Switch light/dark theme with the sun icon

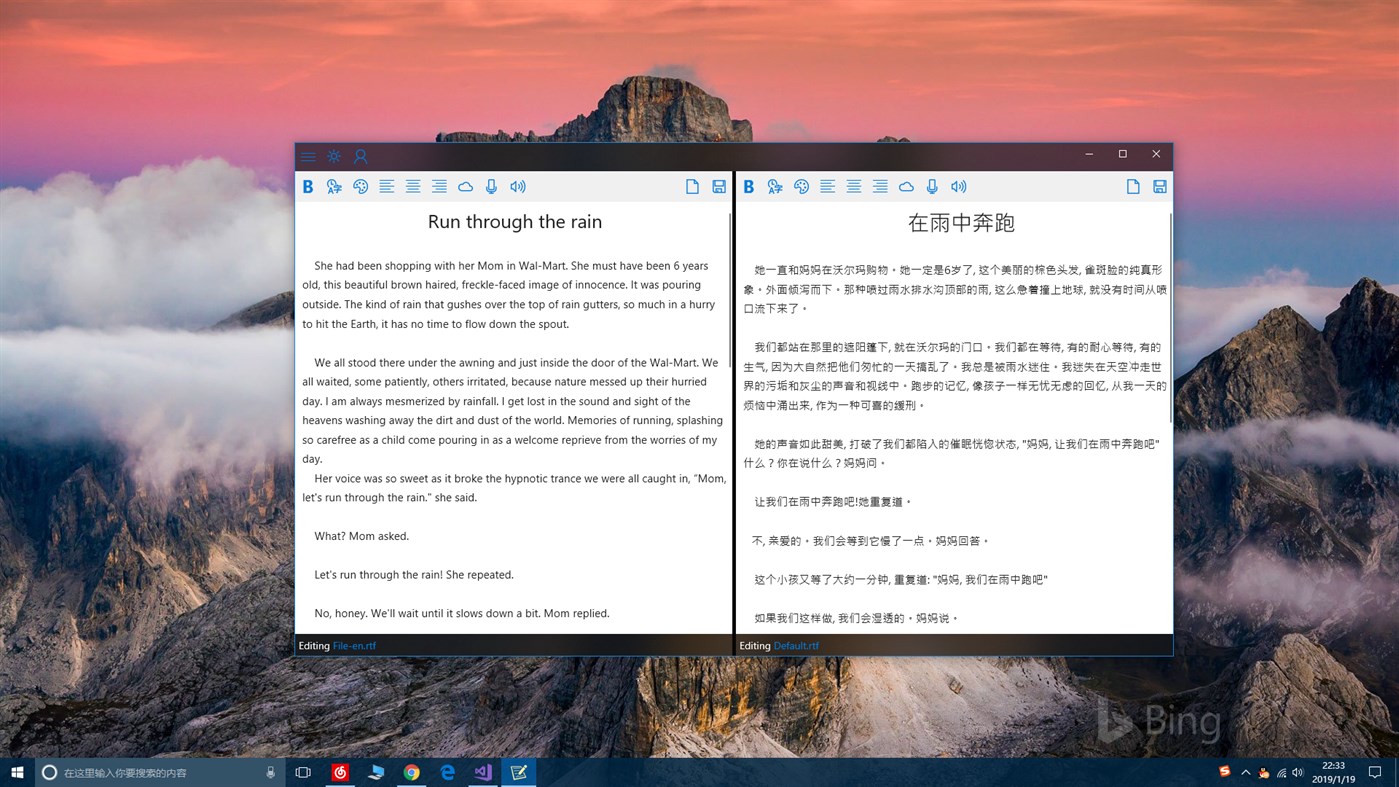[333, 156]
